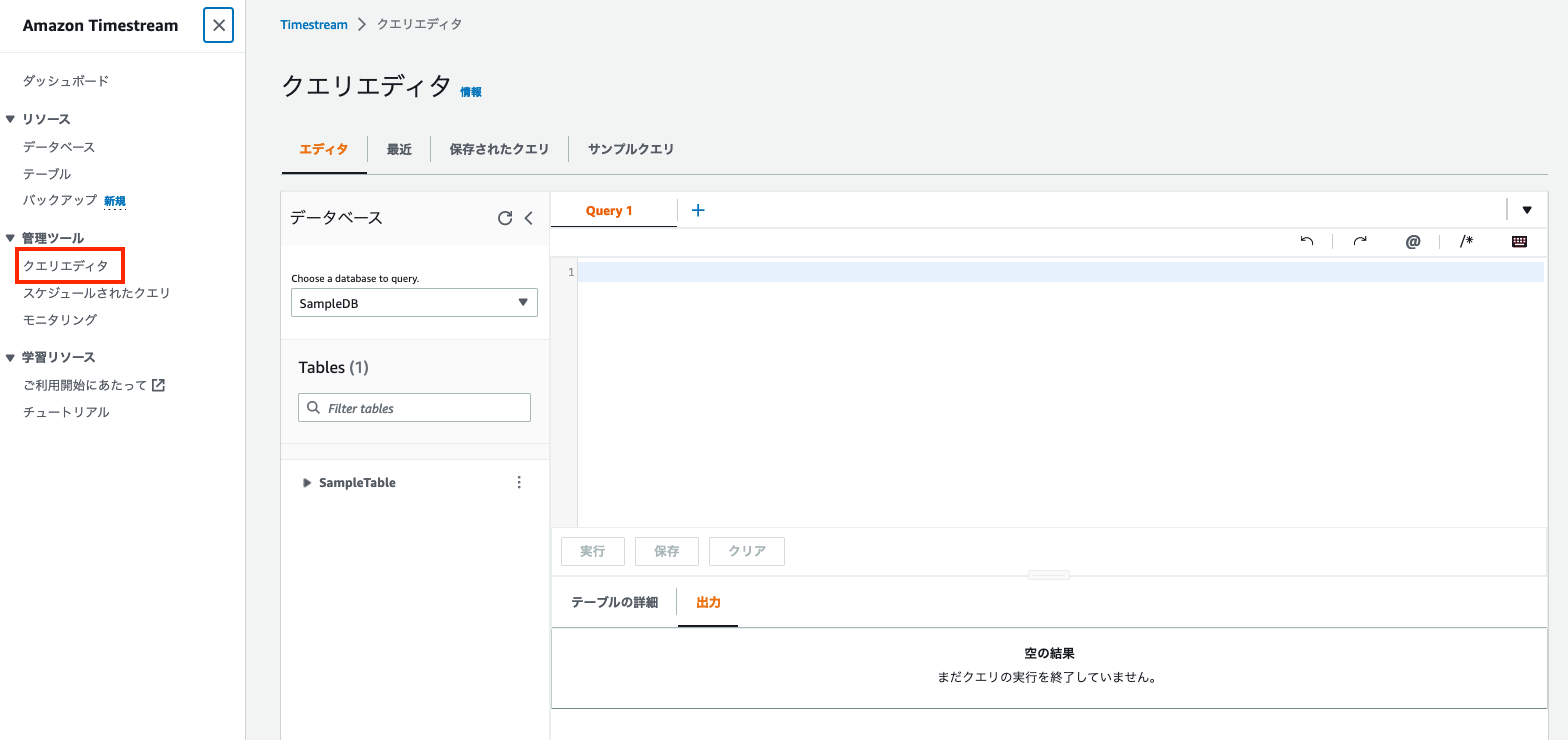Image resolution: width=1568 pixels, height=740 pixels.
Task: Show the テーブルの詳細 tab
Action: click(614, 602)
